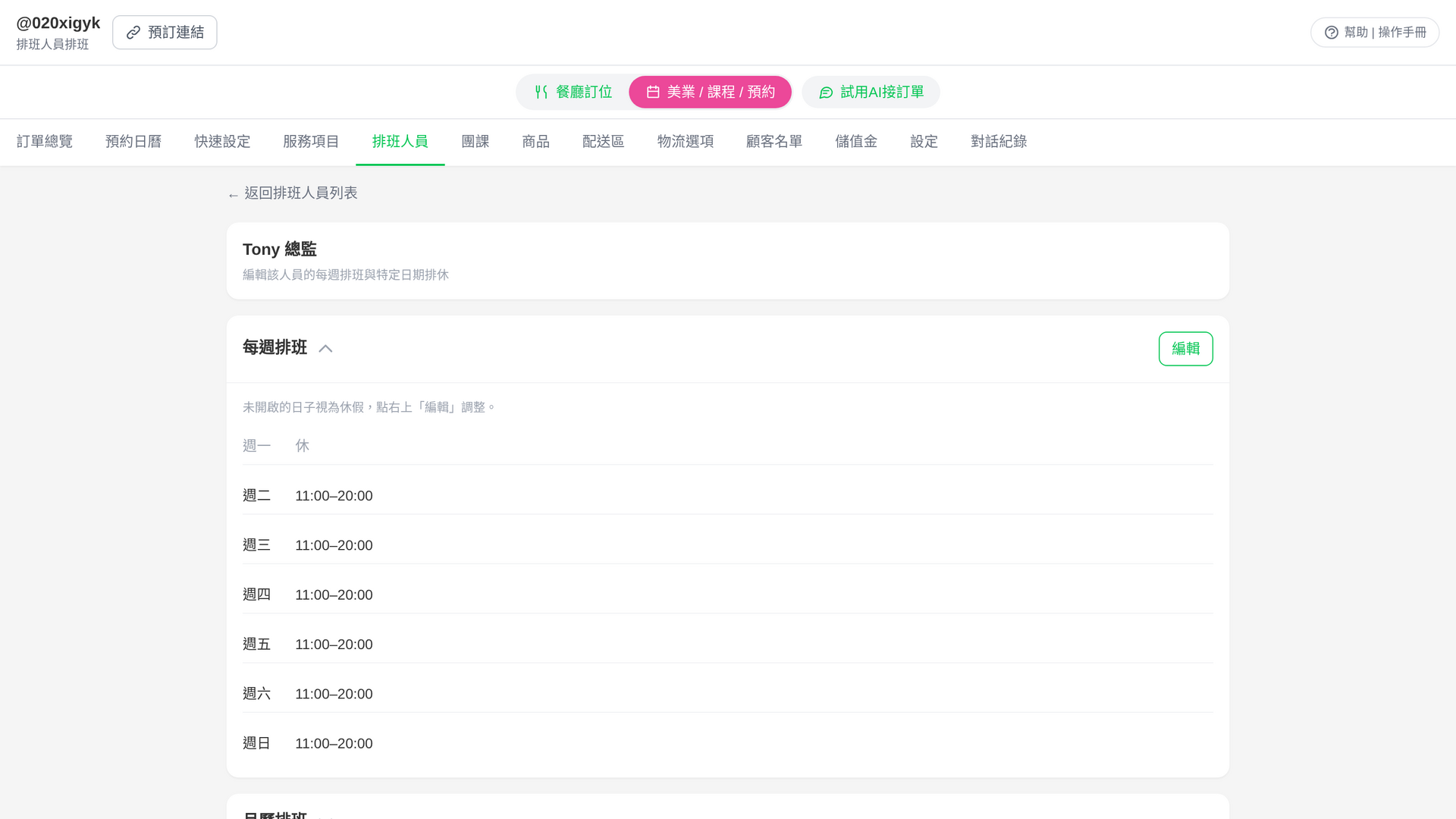Screen dimensions: 1456x819
Task: Return via 返回排班人員列表 link
Action: pos(292,193)
